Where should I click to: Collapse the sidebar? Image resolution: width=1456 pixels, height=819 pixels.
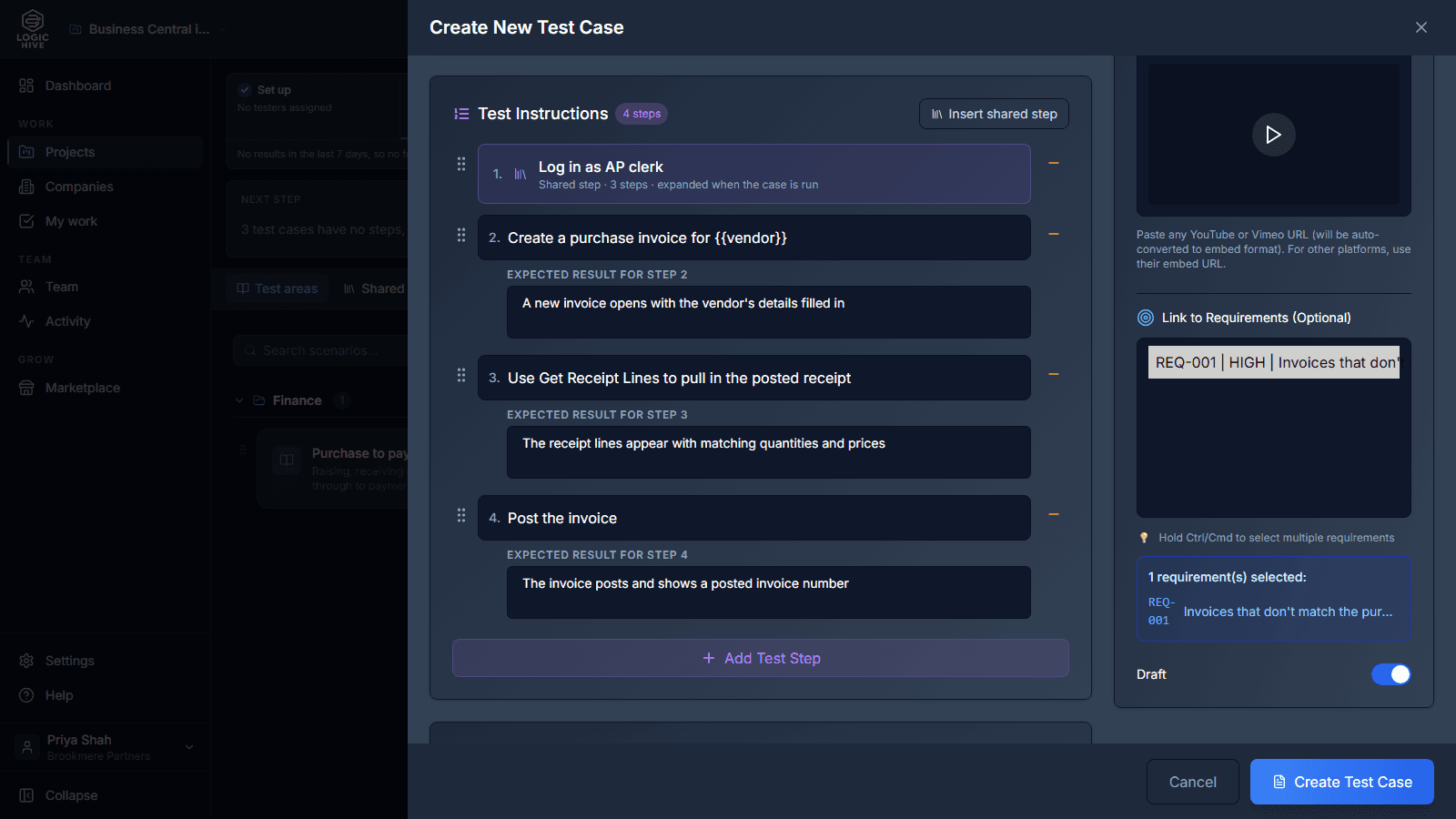105,795
